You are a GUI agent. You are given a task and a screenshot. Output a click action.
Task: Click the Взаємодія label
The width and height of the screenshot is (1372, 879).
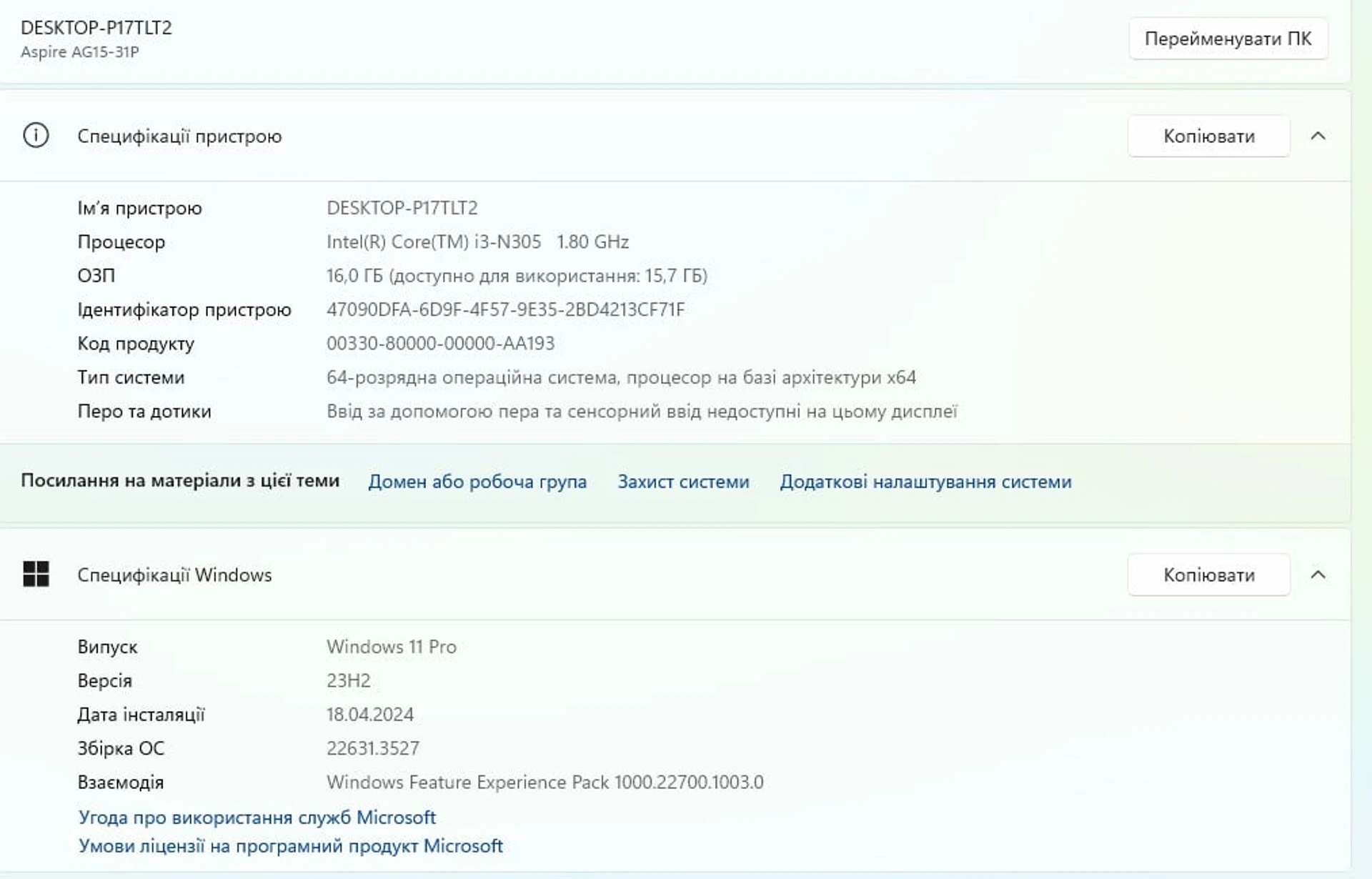[x=120, y=783]
